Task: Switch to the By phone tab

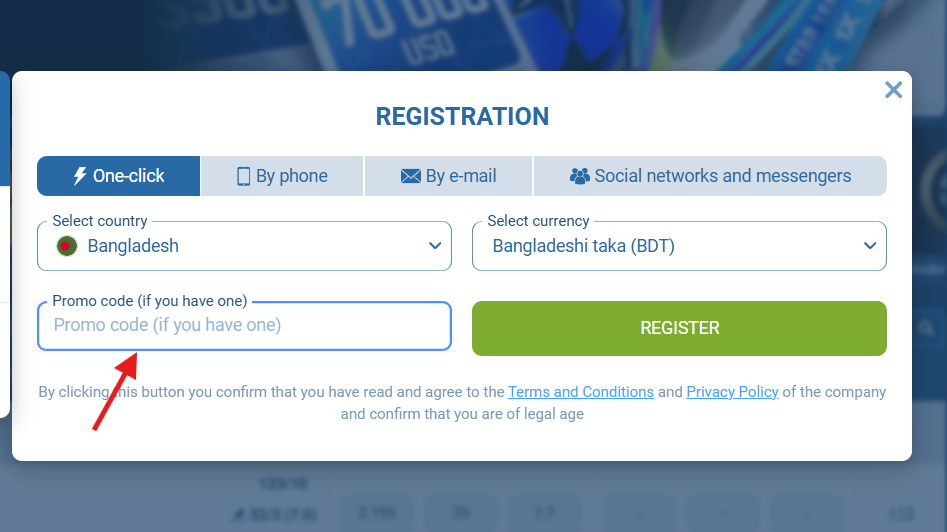Action: [283, 176]
